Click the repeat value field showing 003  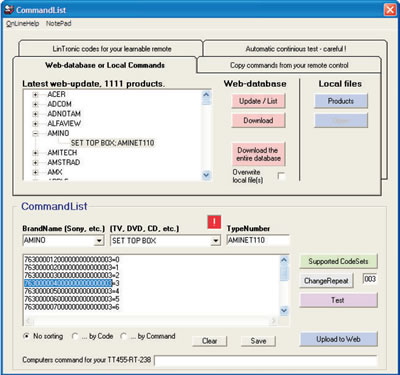point(370,279)
